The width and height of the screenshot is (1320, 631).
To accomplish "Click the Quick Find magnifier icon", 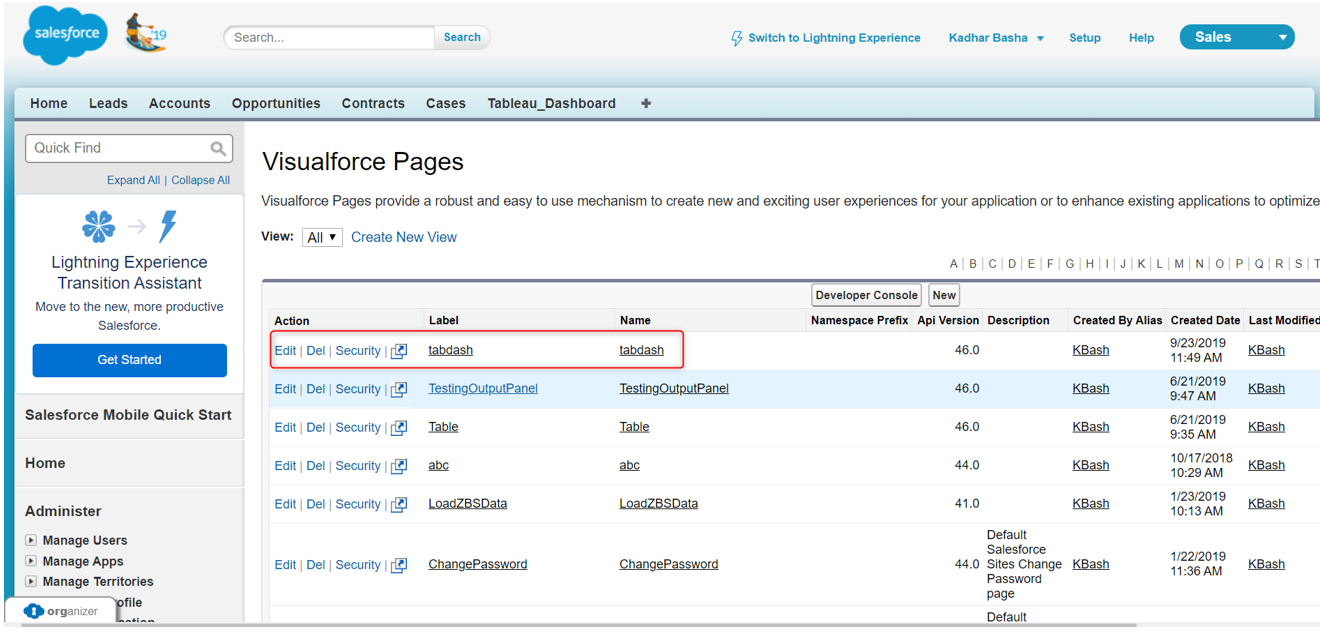I will point(219,148).
